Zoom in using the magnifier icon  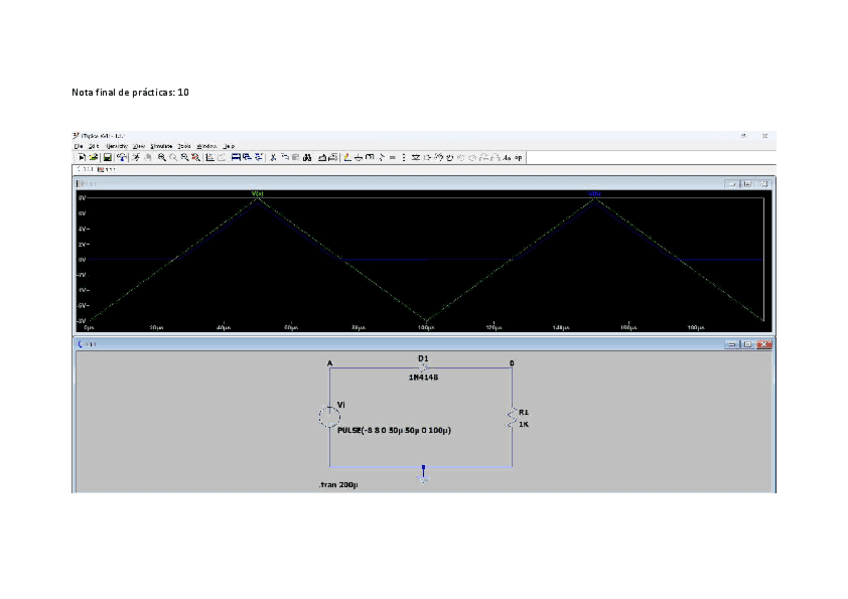[161, 156]
